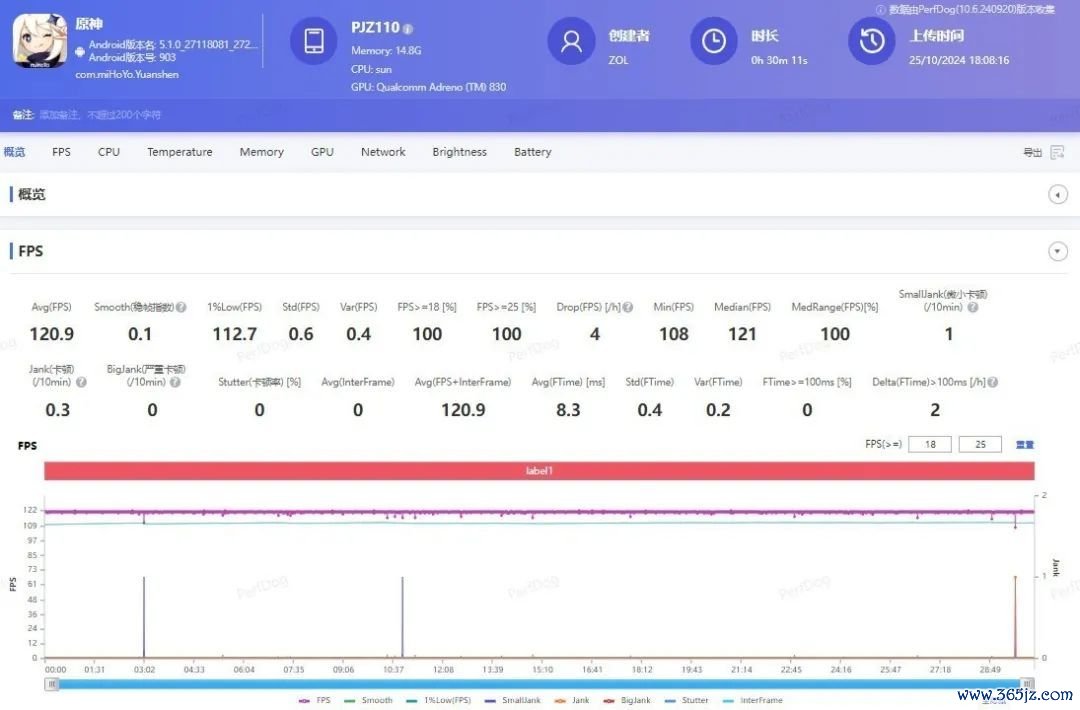
Task: Click the Avg(FTime) value 8.3
Action: (x=568, y=410)
